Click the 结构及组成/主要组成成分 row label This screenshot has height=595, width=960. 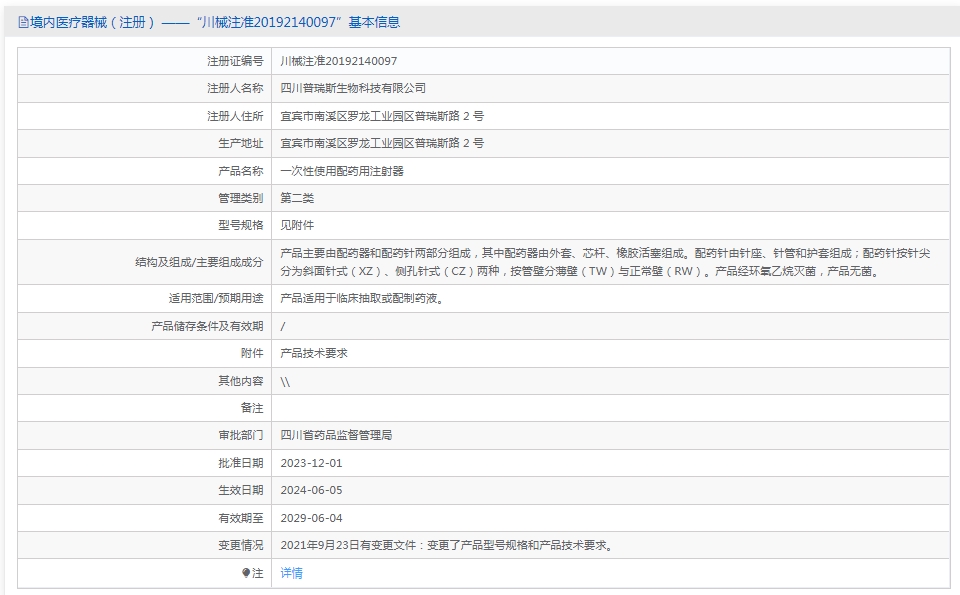[199, 262]
